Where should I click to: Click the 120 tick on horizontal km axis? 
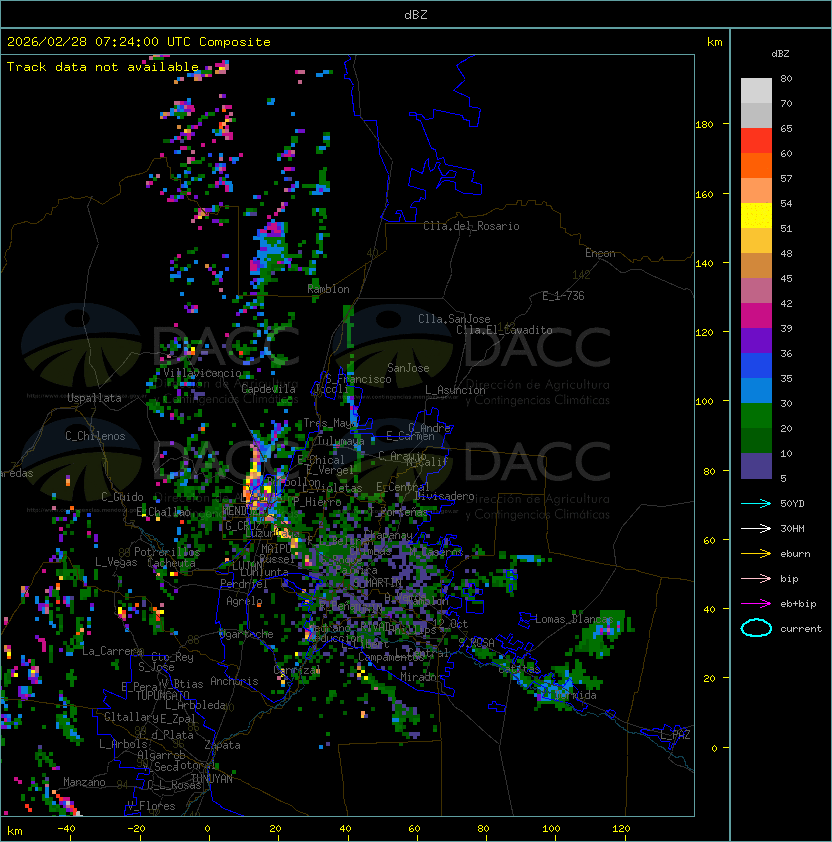click(x=621, y=829)
